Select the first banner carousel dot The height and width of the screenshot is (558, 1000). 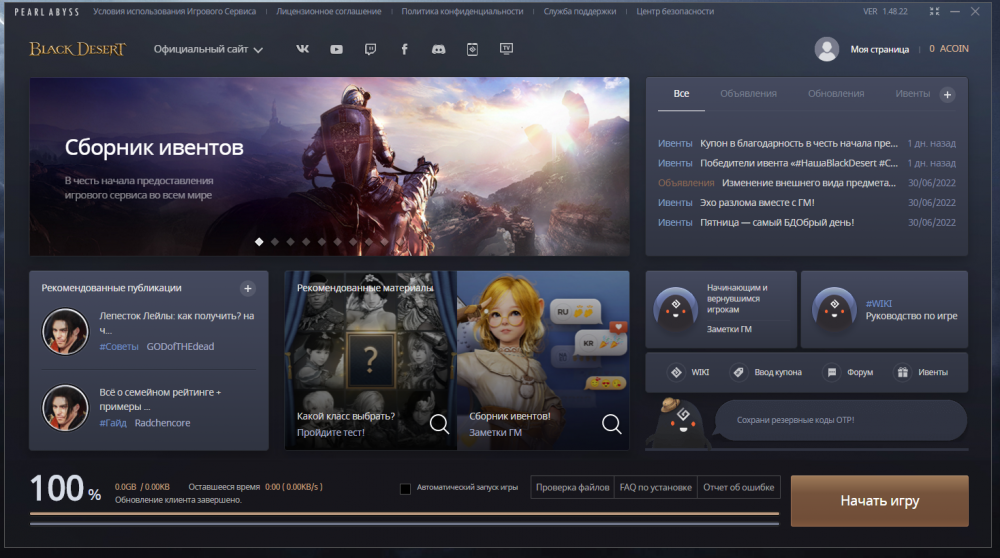click(x=259, y=242)
